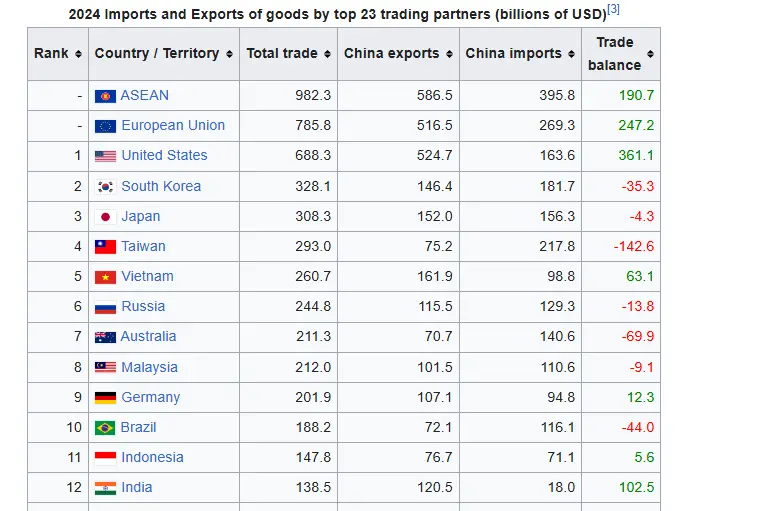Select Russia total trade value 244.8
761x511 pixels.
[x=313, y=306]
